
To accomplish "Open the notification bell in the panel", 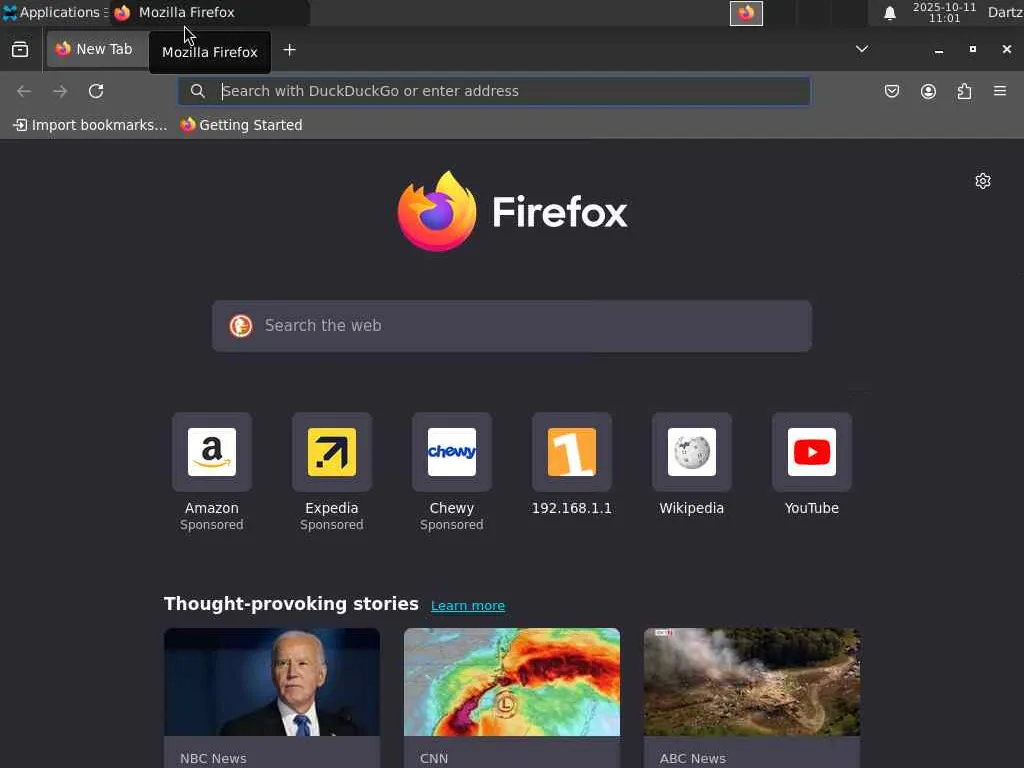I will click(x=889, y=13).
